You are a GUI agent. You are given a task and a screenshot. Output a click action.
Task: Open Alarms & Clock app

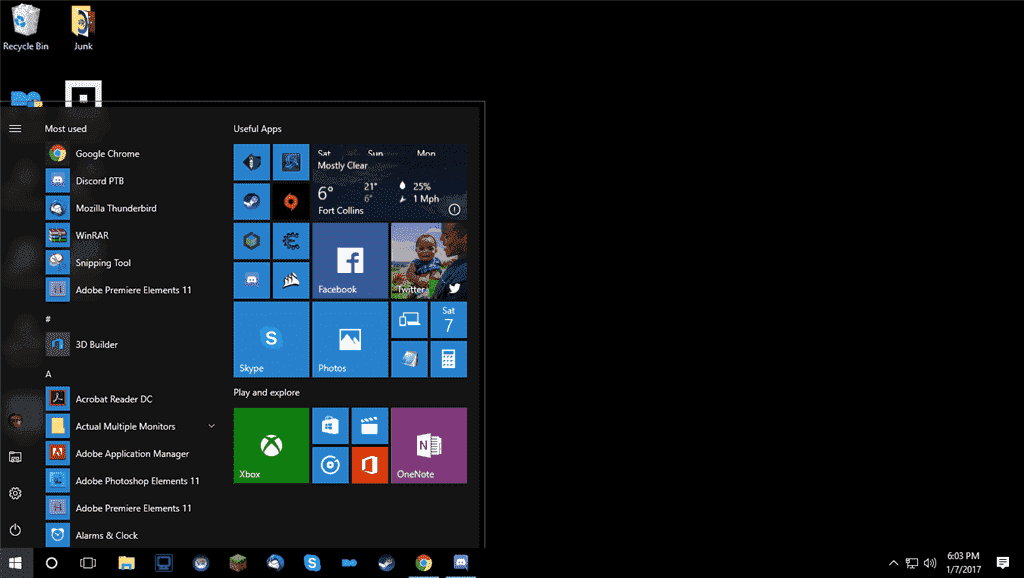(131, 535)
